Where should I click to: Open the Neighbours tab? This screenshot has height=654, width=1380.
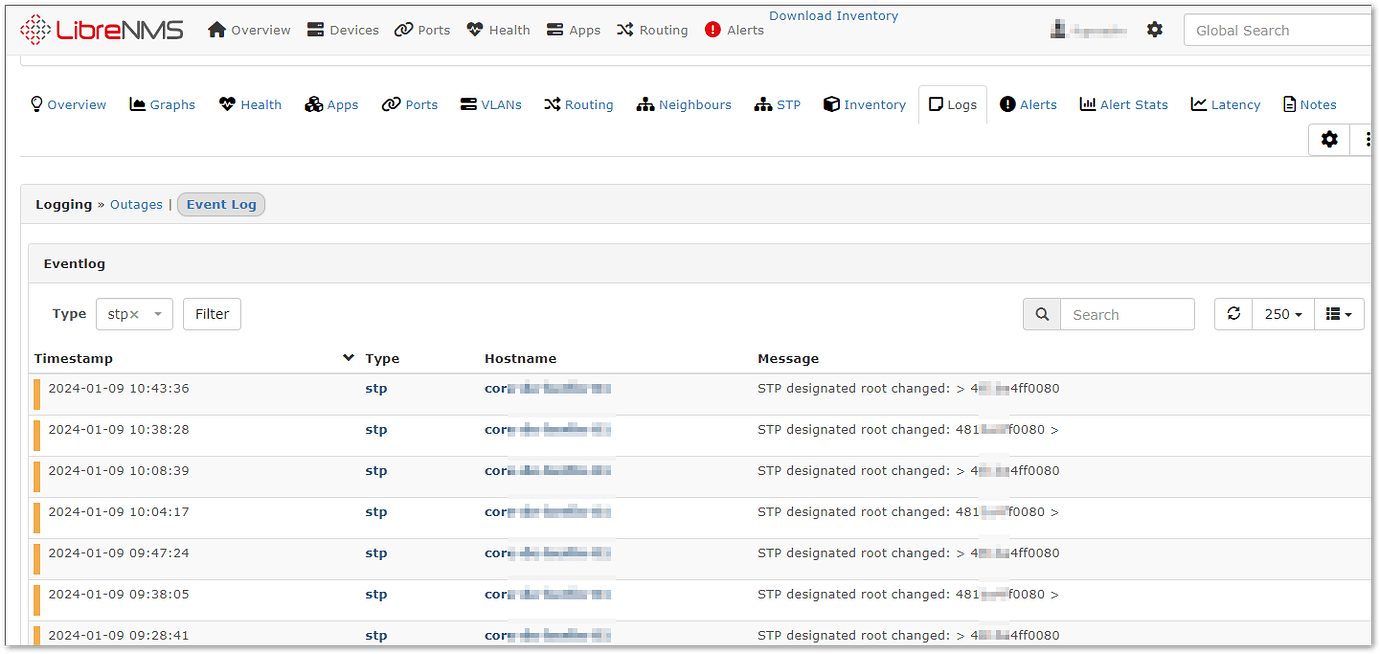click(684, 104)
